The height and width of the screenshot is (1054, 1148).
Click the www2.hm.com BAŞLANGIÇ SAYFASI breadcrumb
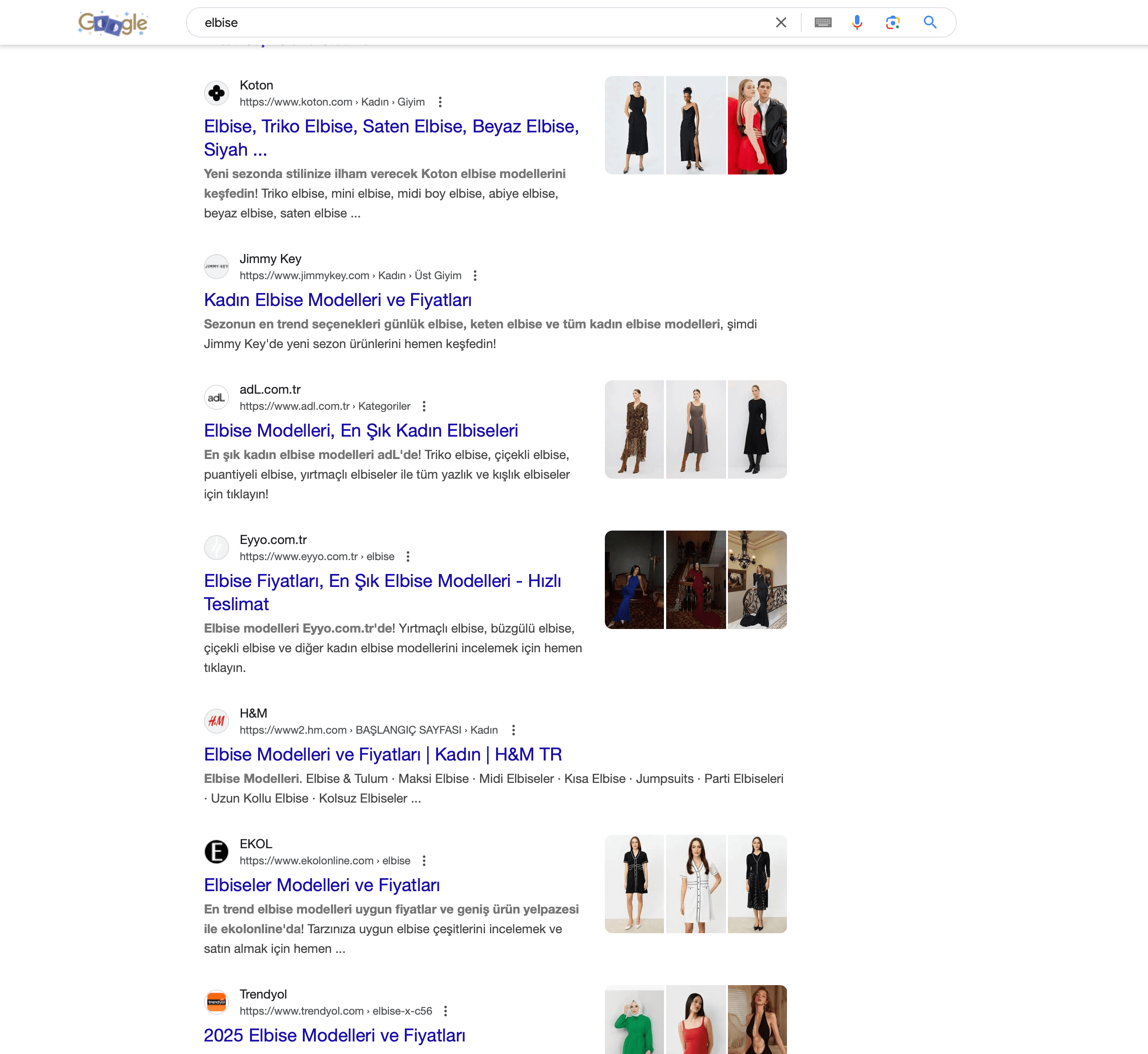coord(368,730)
